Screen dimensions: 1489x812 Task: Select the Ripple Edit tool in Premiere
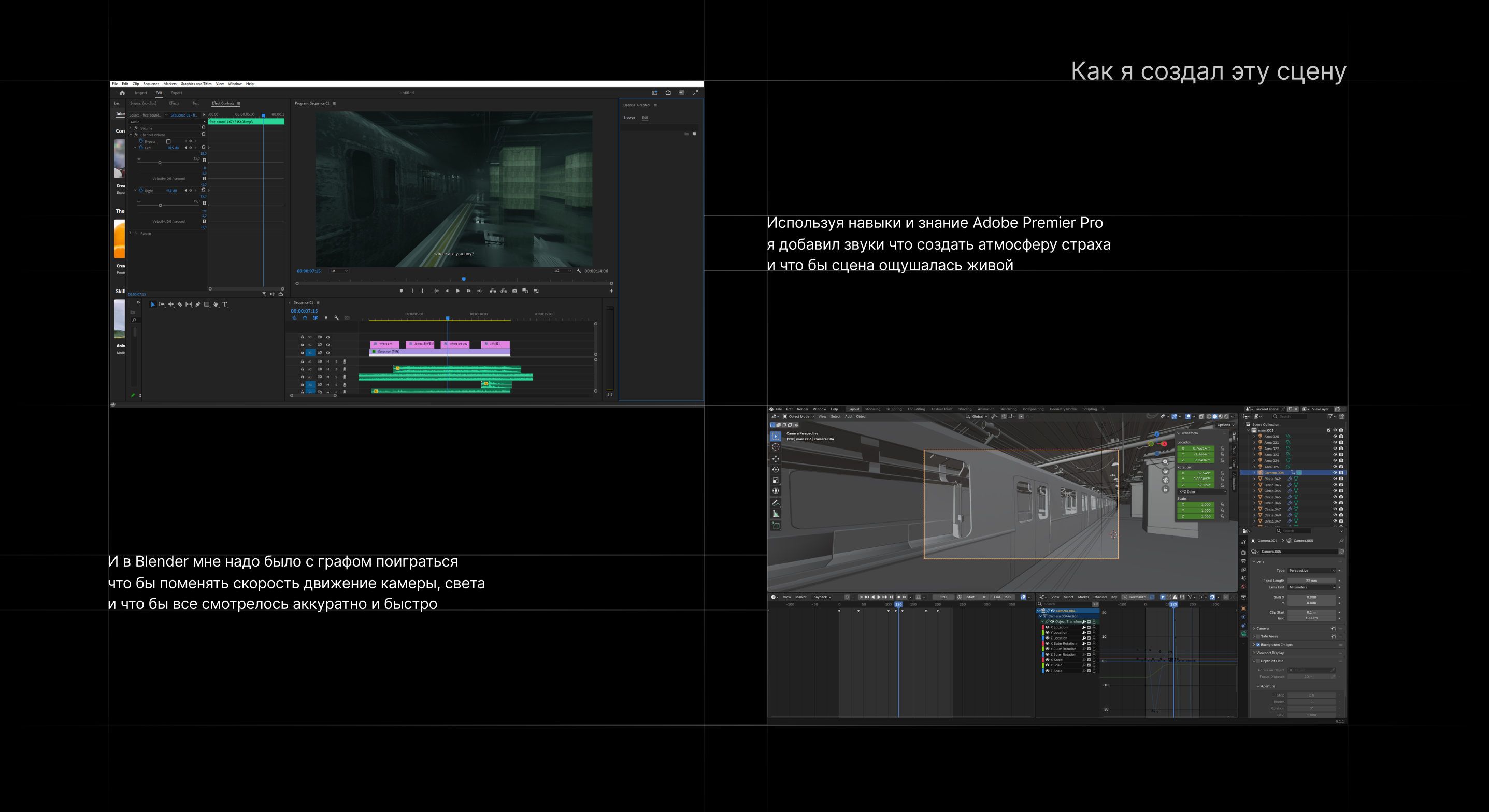tap(170, 304)
